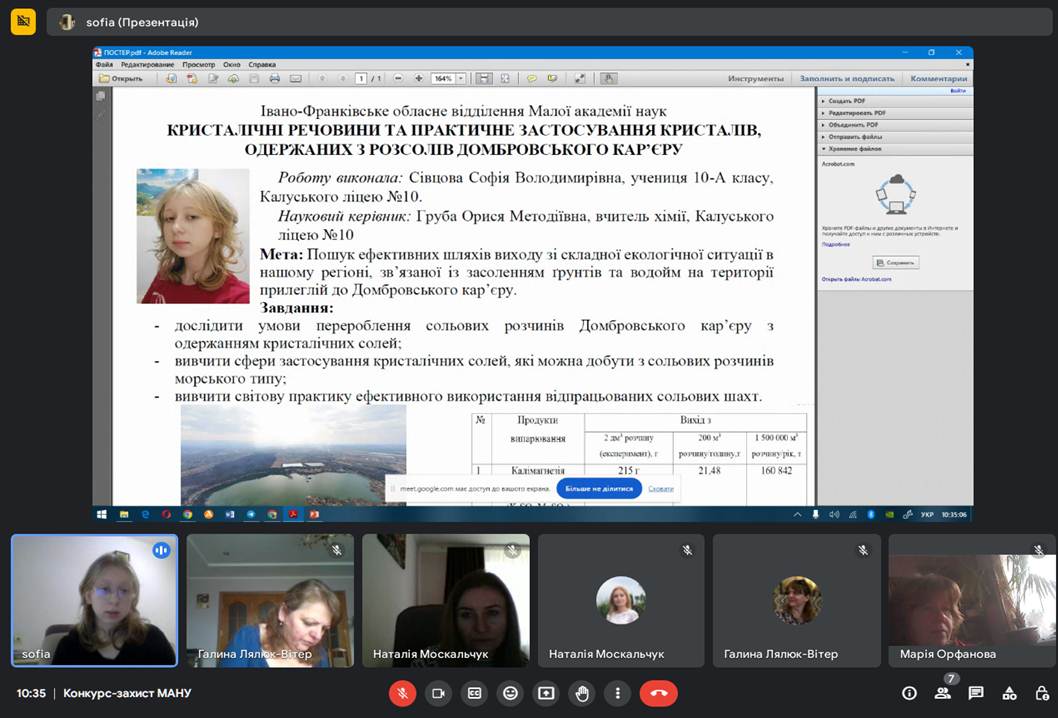The height and width of the screenshot is (718, 1058).
Task: Turn on the camera in Meet
Action: pyautogui.click(x=438, y=692)
